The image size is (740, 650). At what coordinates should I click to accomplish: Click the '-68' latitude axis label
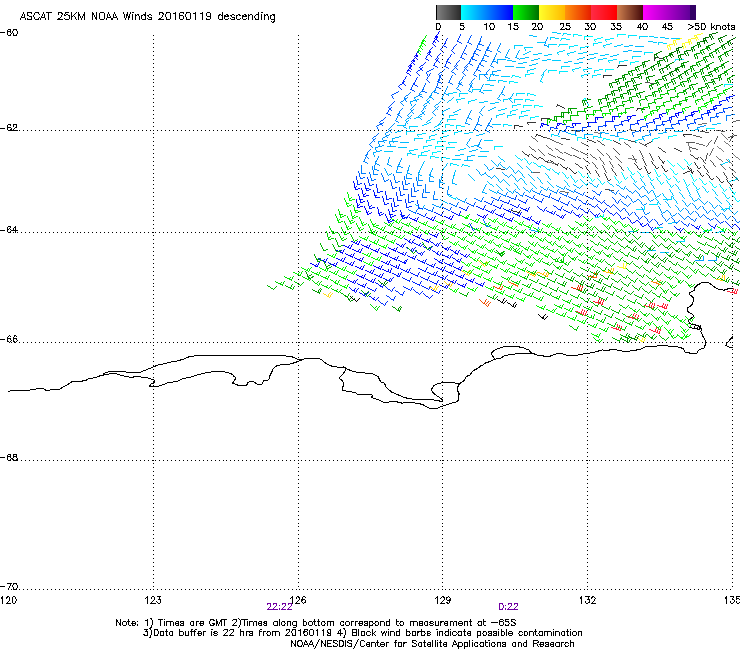[9, 458]
